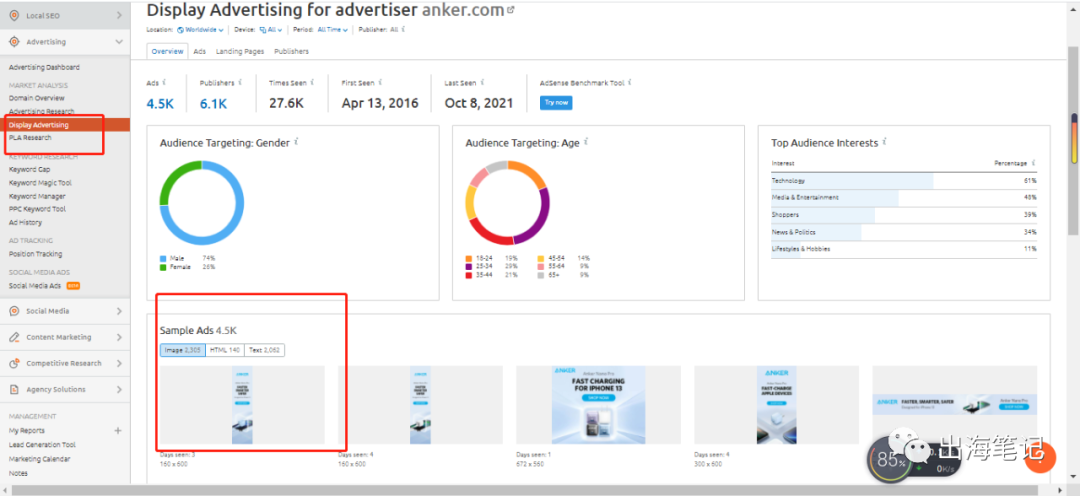Click the info icon beside Last Seen

click(x=481, y=83)
